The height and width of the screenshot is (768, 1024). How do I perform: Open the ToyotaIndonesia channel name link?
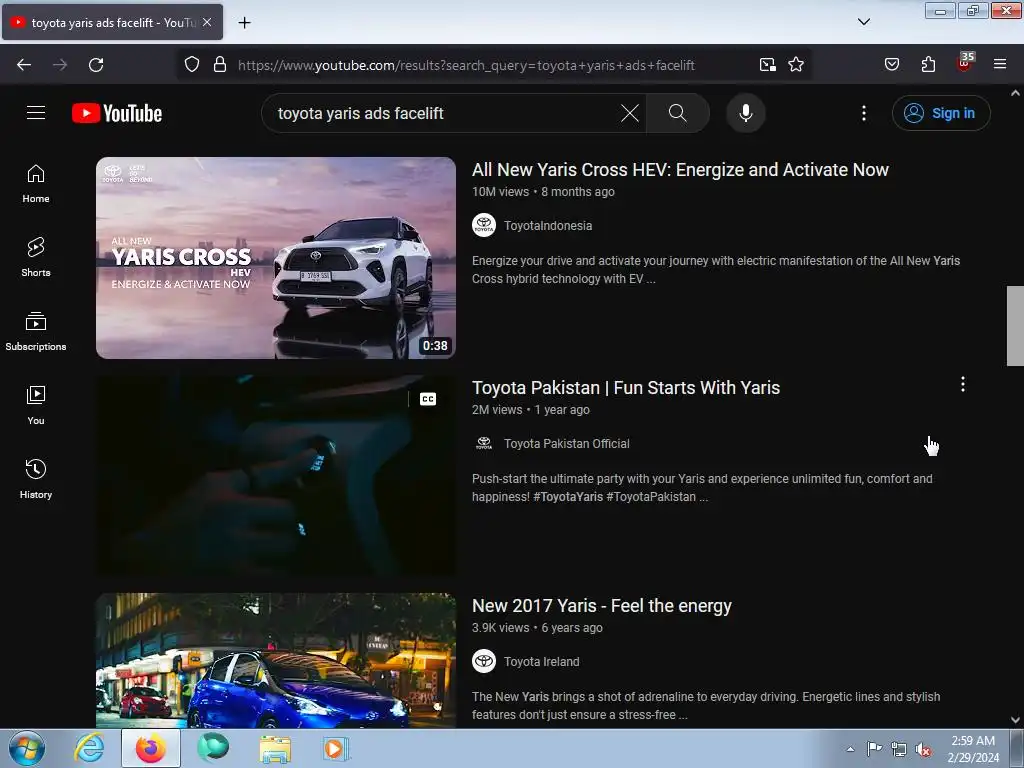[548, 225]
